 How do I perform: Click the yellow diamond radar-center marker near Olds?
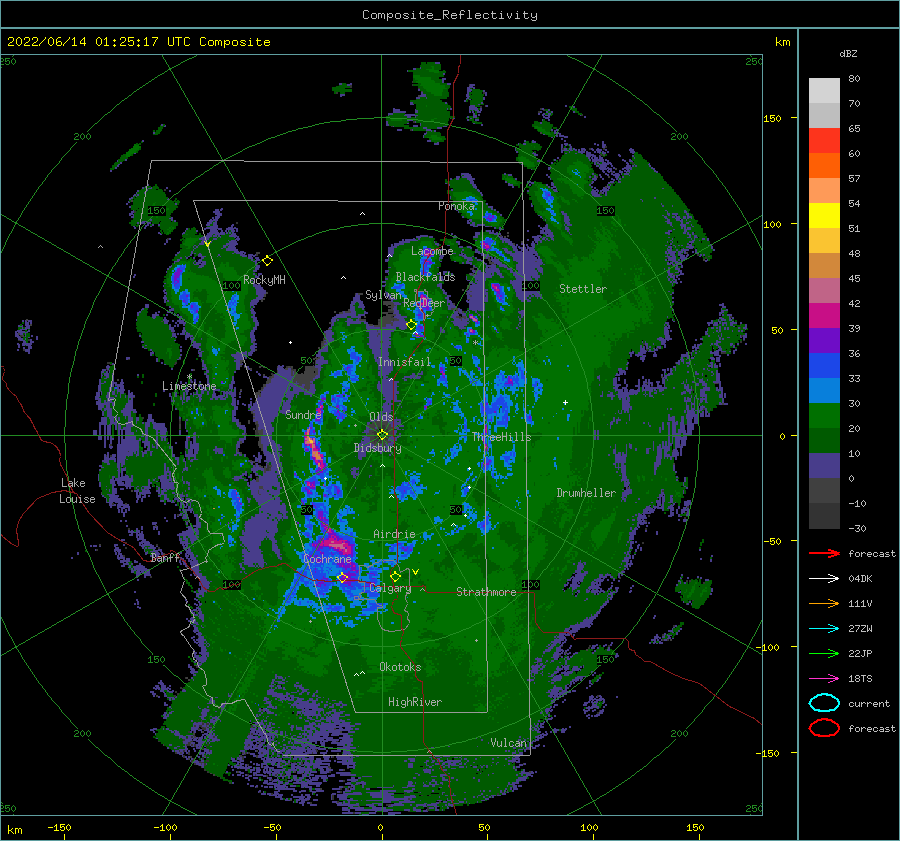[x=382, y=435]
